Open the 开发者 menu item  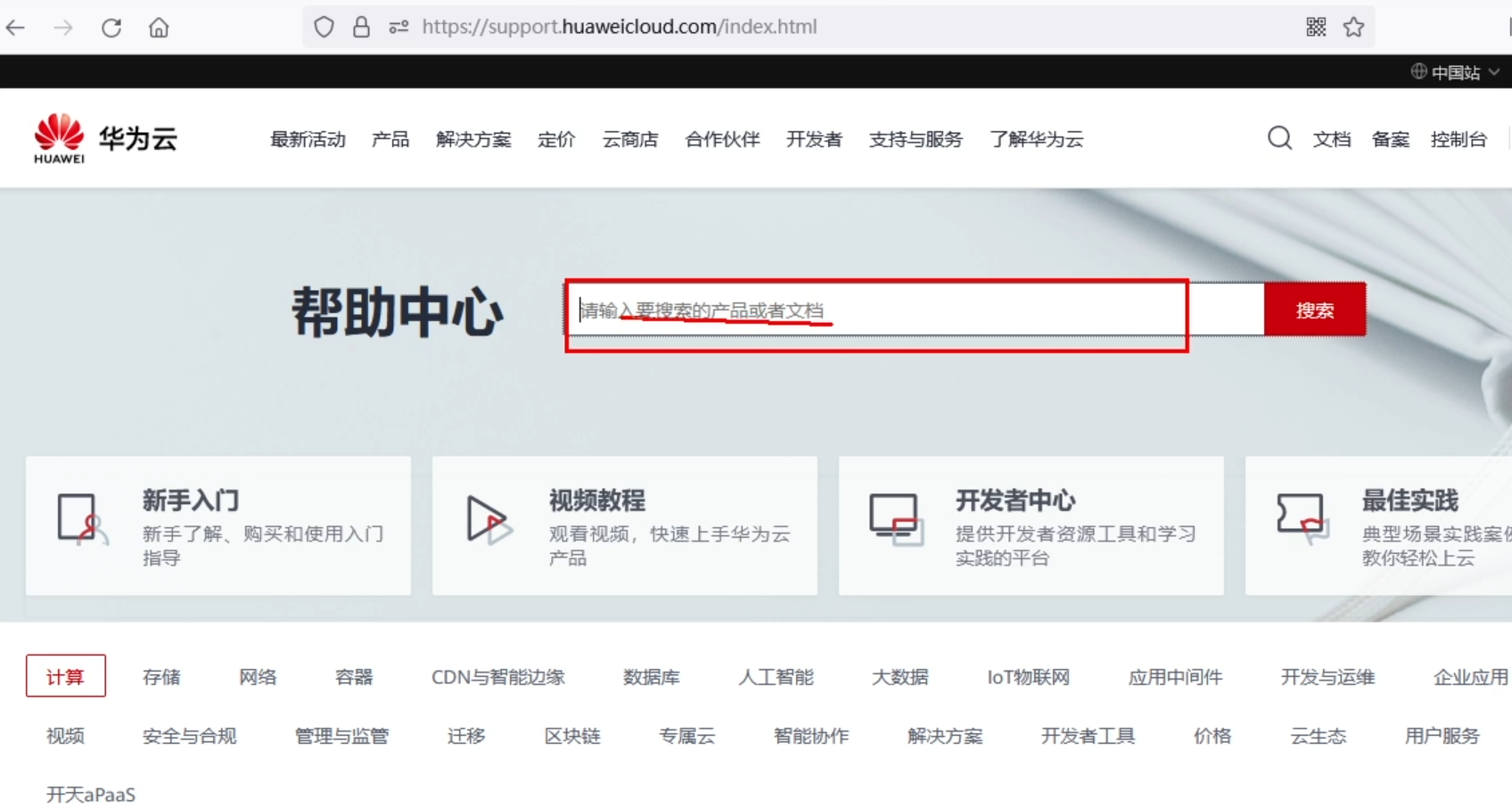[814, 139]
